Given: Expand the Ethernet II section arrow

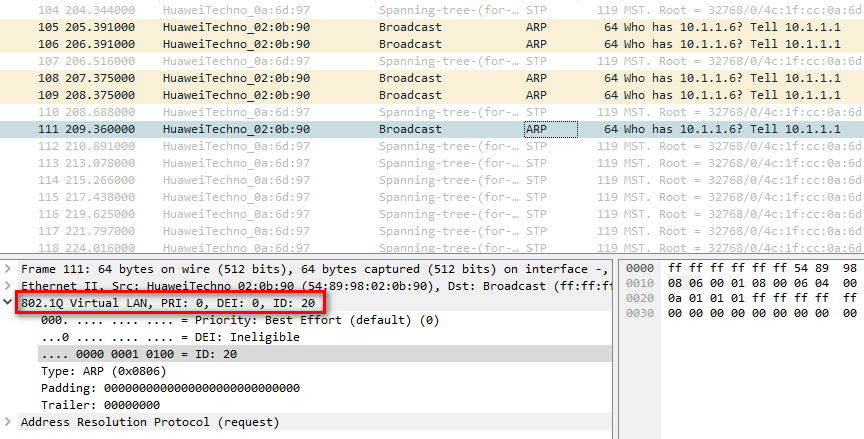Looking at the screenshot, I should click(8, 286).
